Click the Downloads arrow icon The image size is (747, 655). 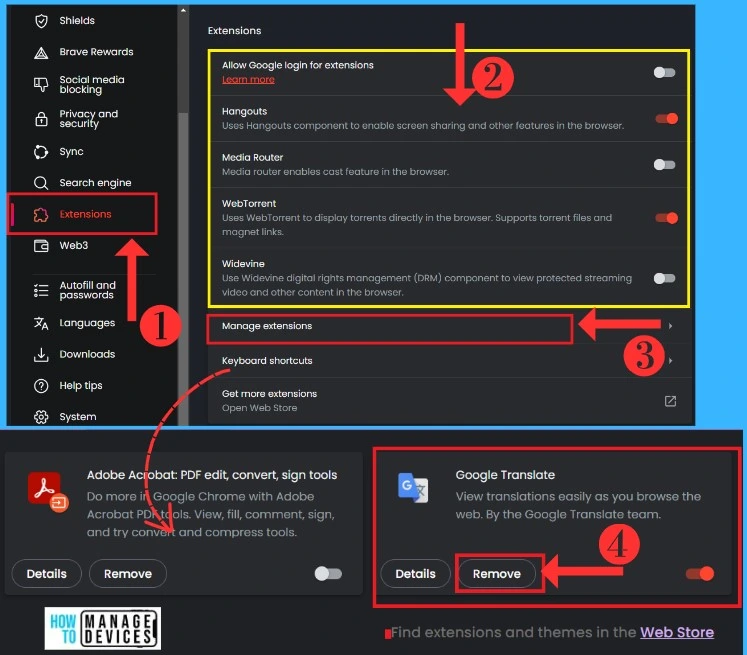coord(41,354)
